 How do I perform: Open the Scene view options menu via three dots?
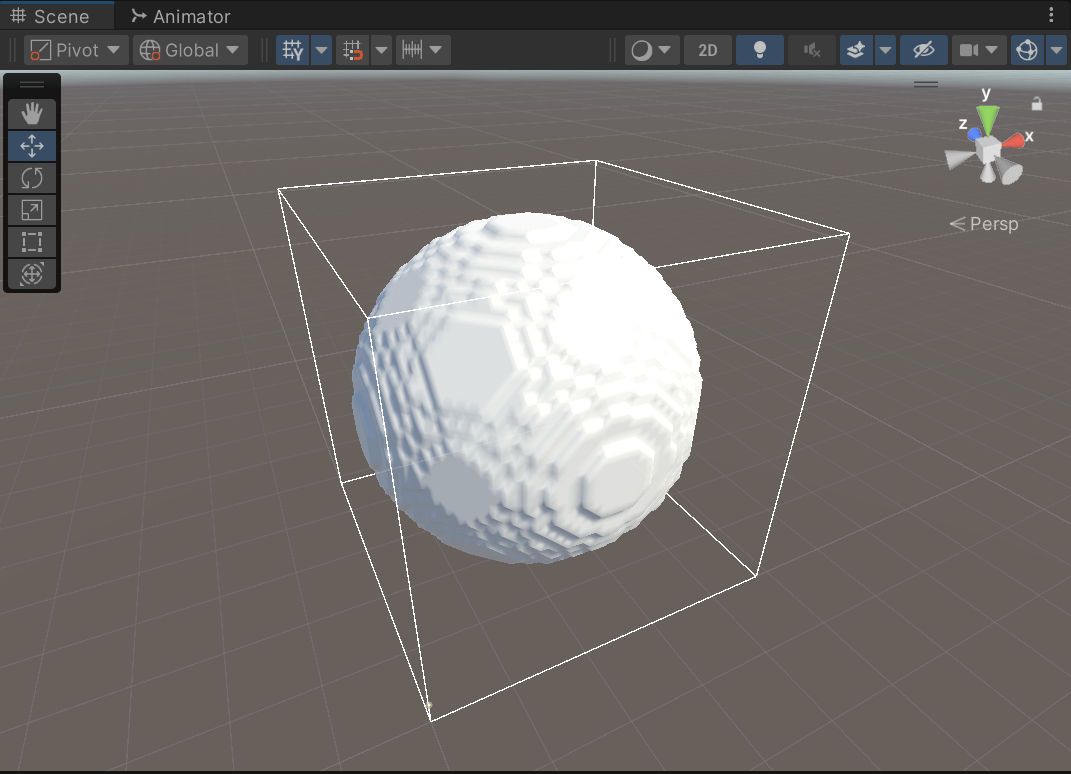(x=1049, y=15)
